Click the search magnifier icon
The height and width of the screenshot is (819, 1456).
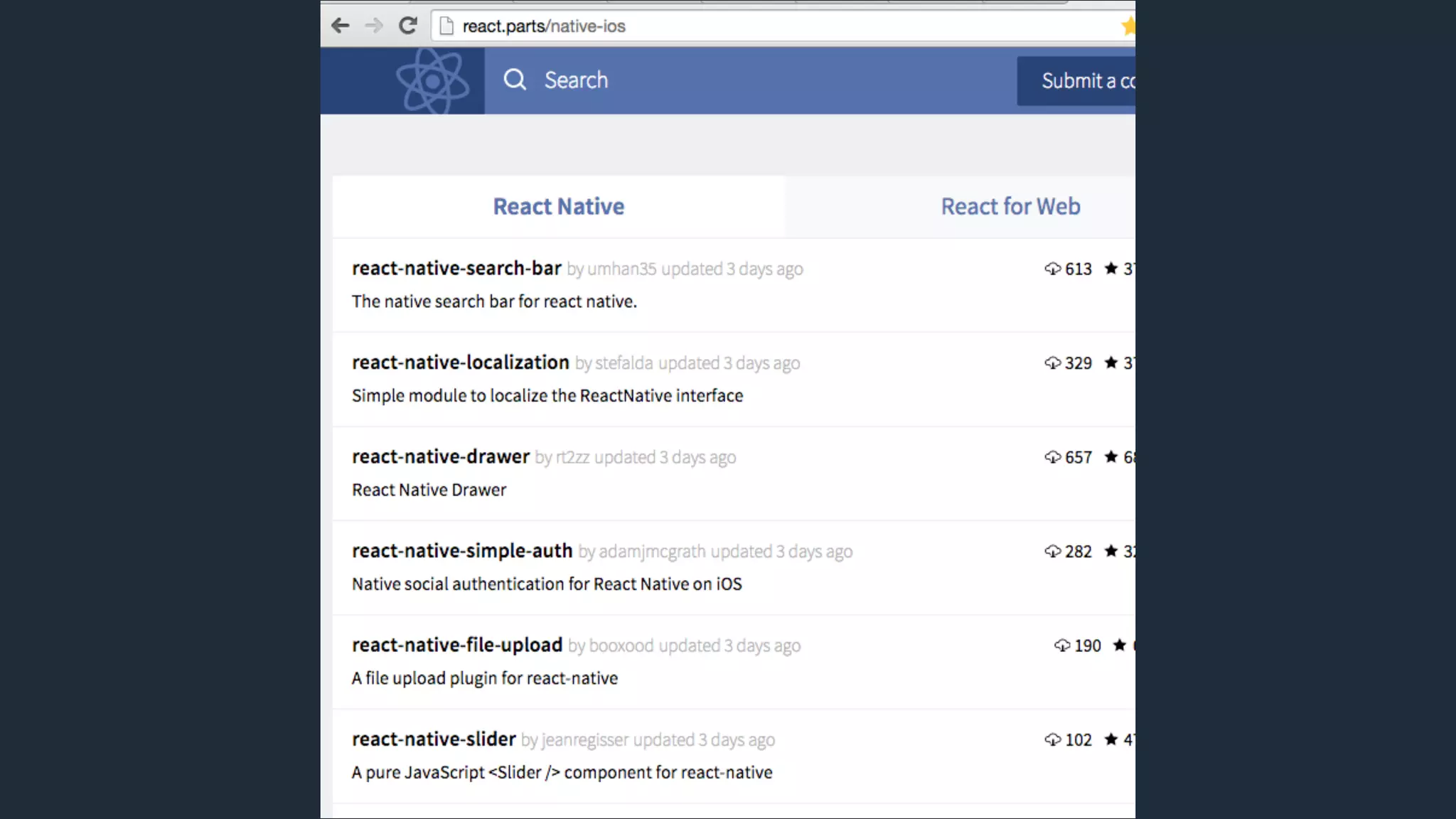coord(515,80)
